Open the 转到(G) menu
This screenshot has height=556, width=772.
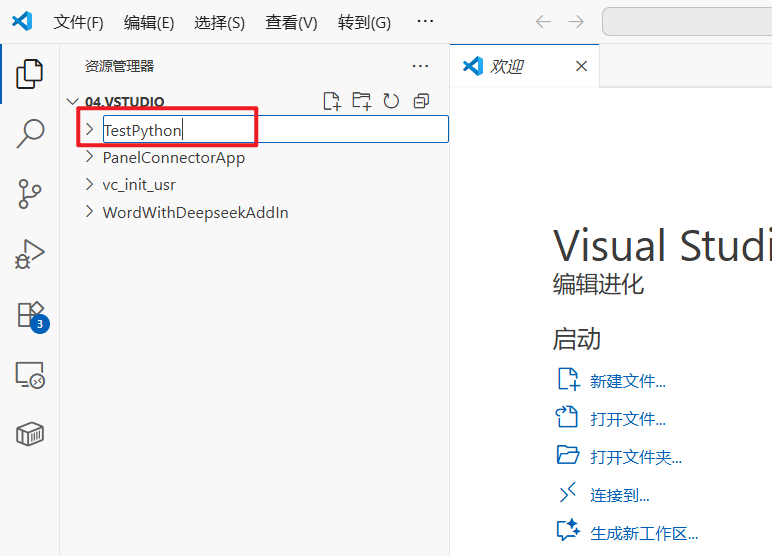point(364,22)
